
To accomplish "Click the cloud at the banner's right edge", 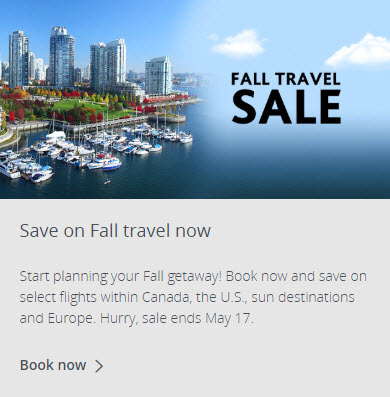I will point(360,51).
